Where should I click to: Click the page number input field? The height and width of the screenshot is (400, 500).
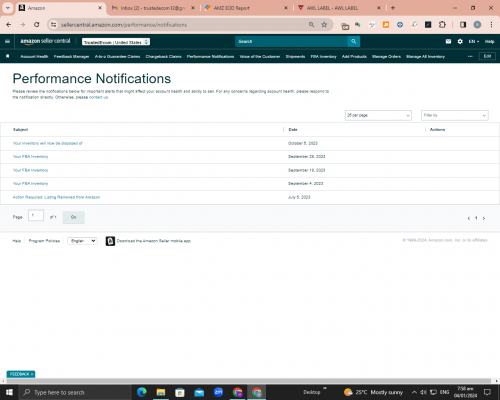coord(36,215)
